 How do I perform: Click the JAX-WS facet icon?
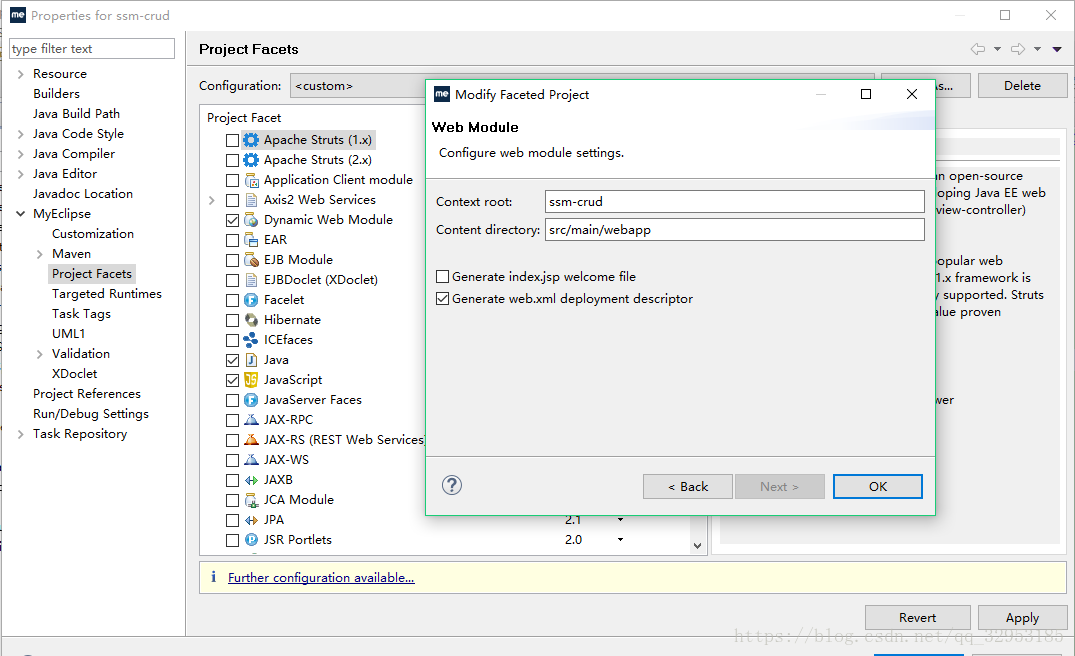tap(252, 460)
